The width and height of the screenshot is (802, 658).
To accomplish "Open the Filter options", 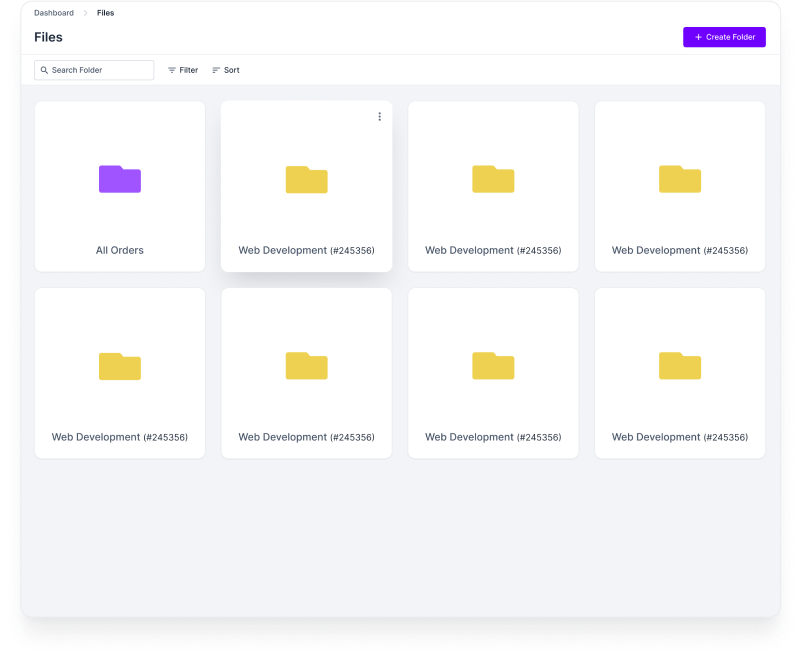I will pyautogui.click(x=183, y=70).
